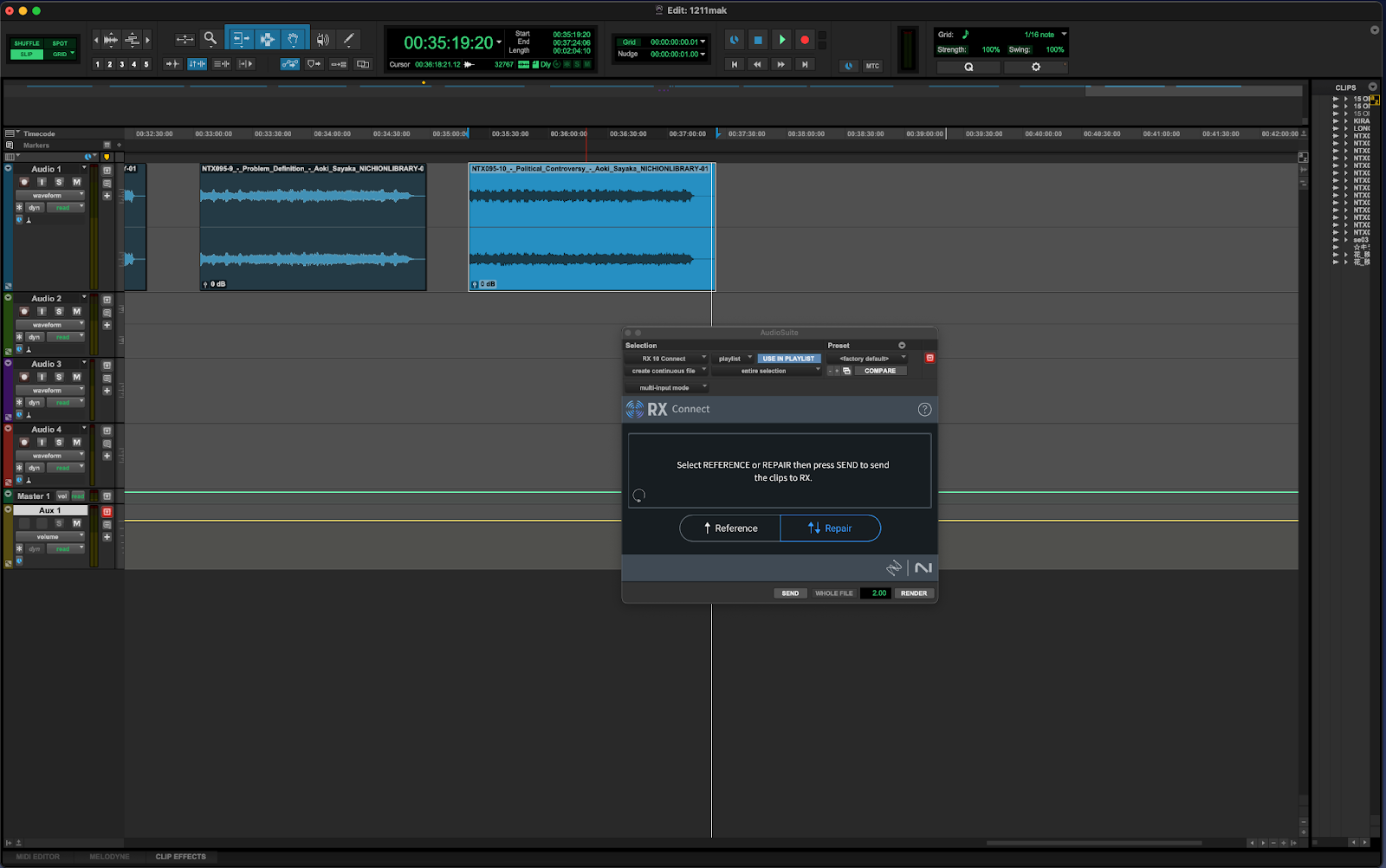Screen dimensions: 1386x868
Task: Open the CLIPS list menu arrow
Action: coord(1373,87)
